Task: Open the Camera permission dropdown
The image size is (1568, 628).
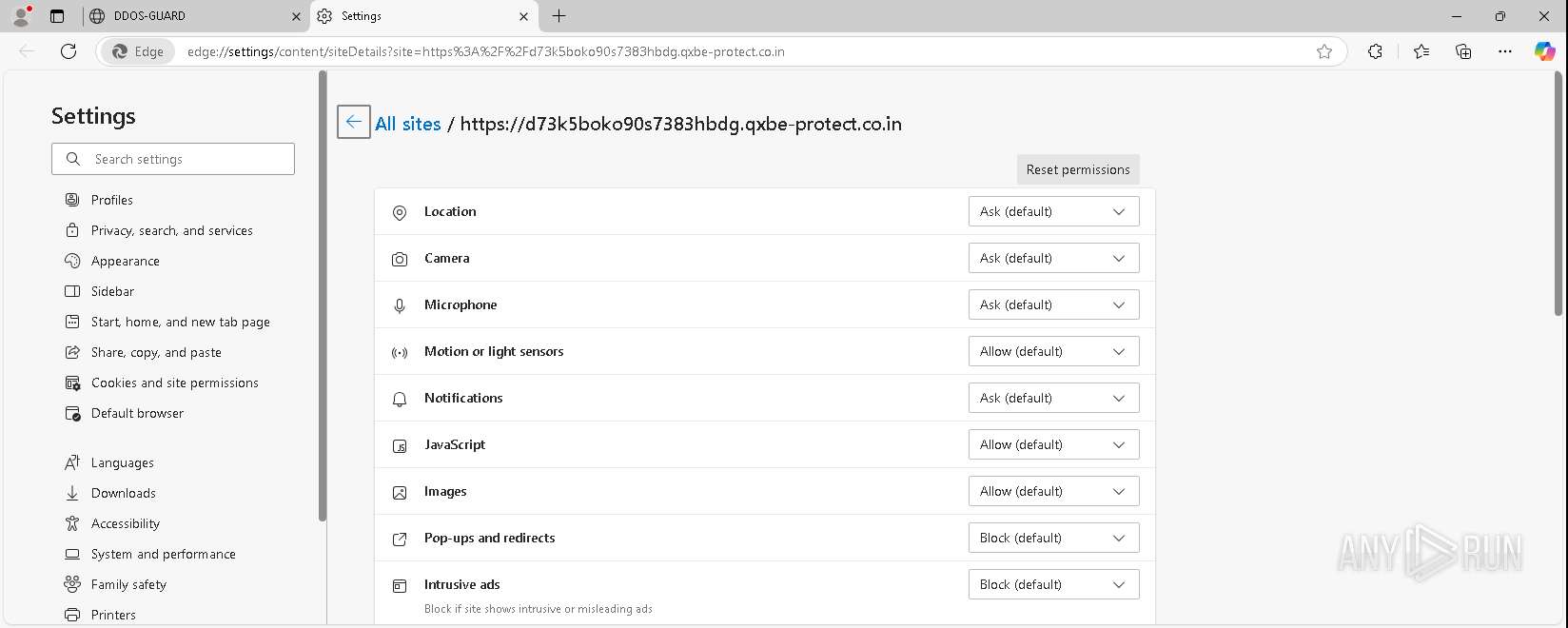Action: coord(1053,258)
